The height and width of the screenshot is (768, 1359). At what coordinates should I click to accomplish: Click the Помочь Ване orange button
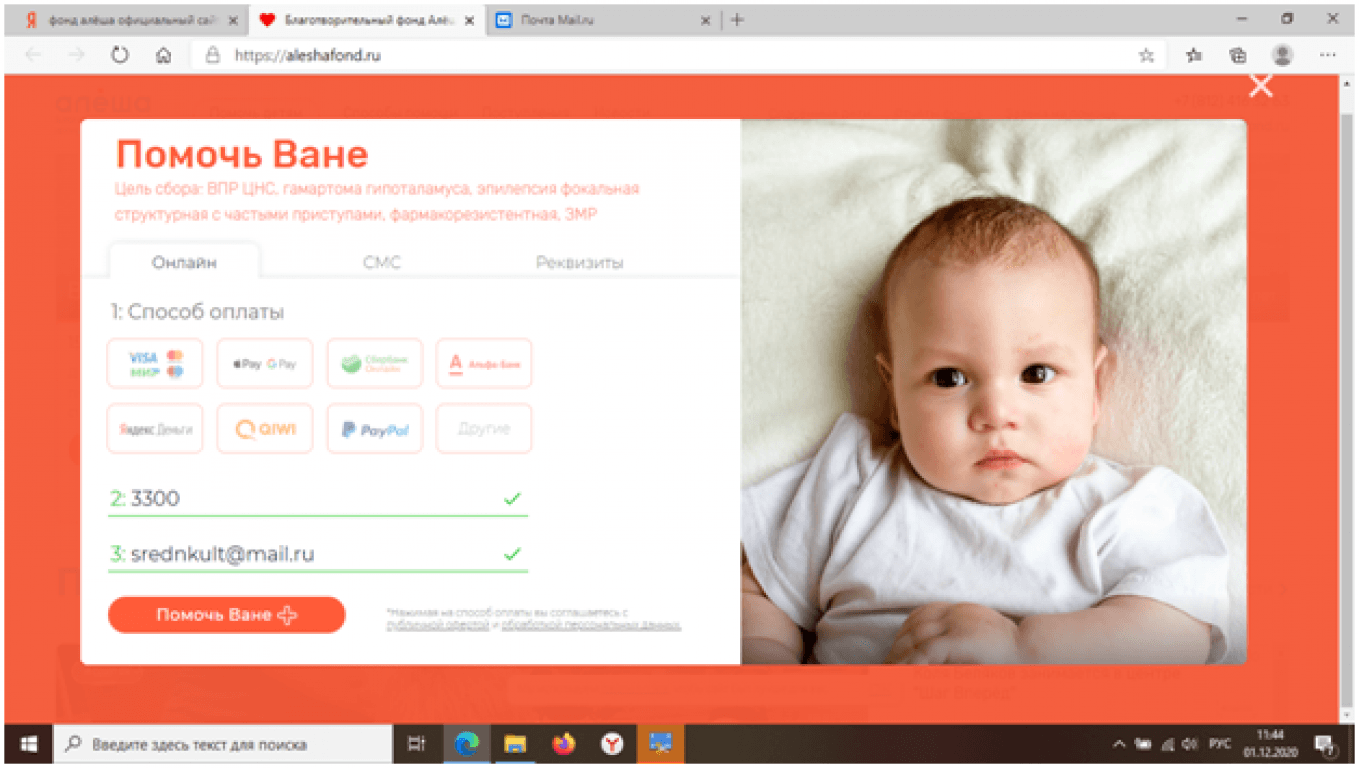point(226,615)
